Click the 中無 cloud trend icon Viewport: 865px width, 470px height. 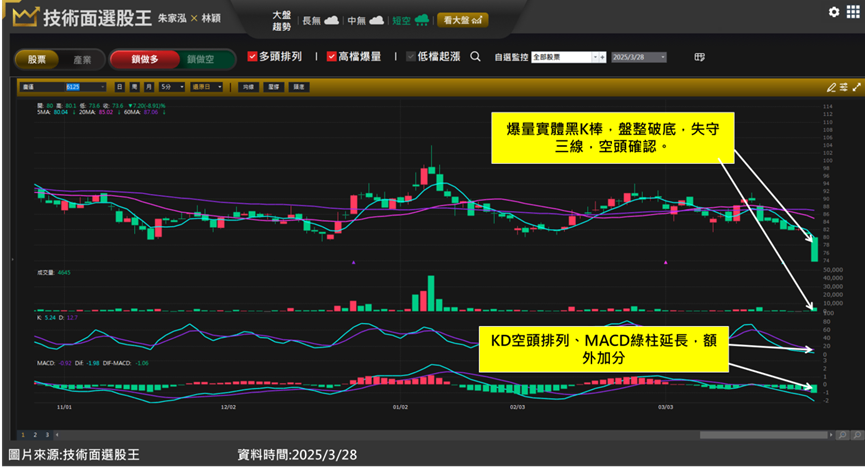tap(376, 20)
